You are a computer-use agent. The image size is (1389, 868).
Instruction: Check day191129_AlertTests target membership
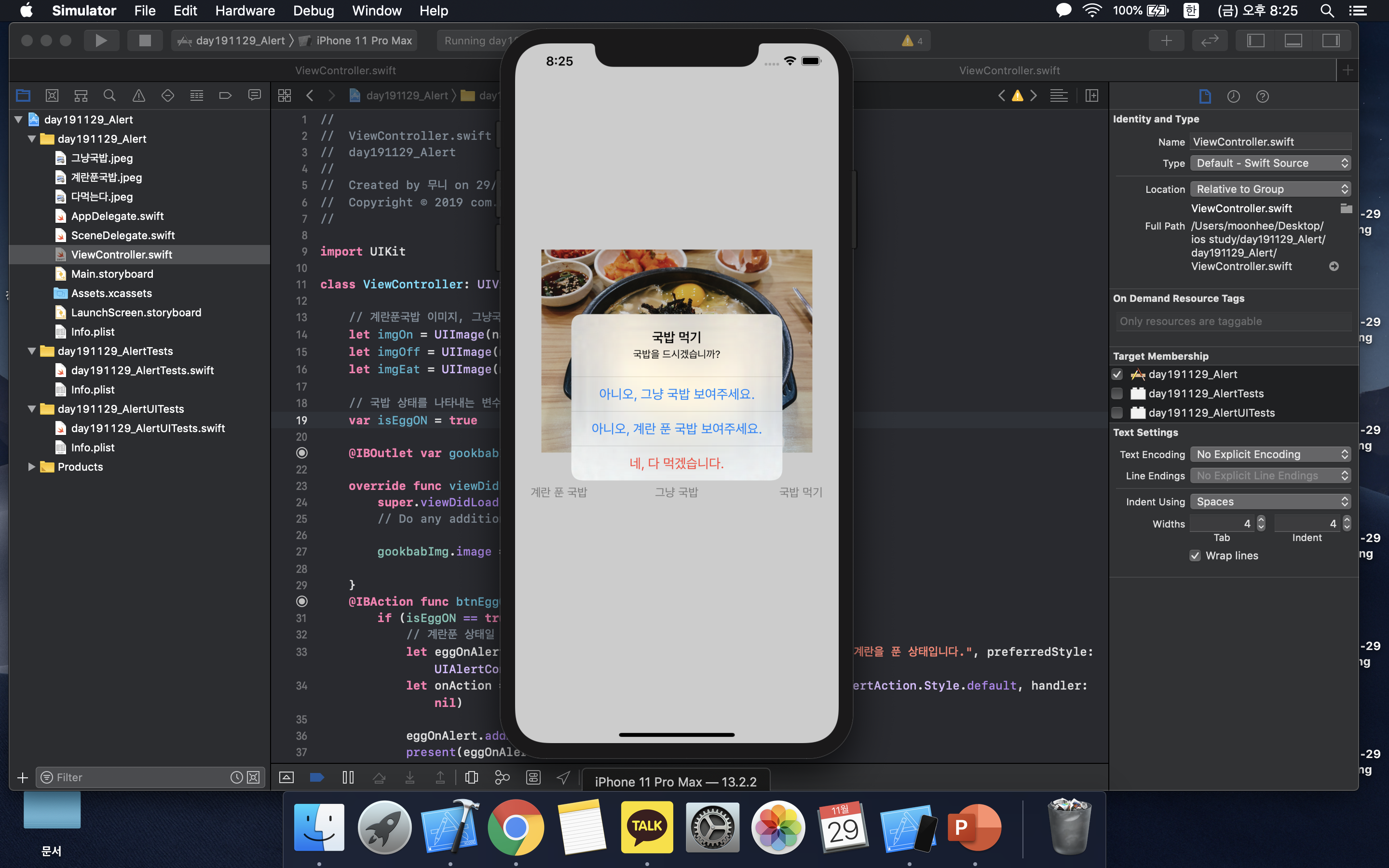click(1117, 394)
